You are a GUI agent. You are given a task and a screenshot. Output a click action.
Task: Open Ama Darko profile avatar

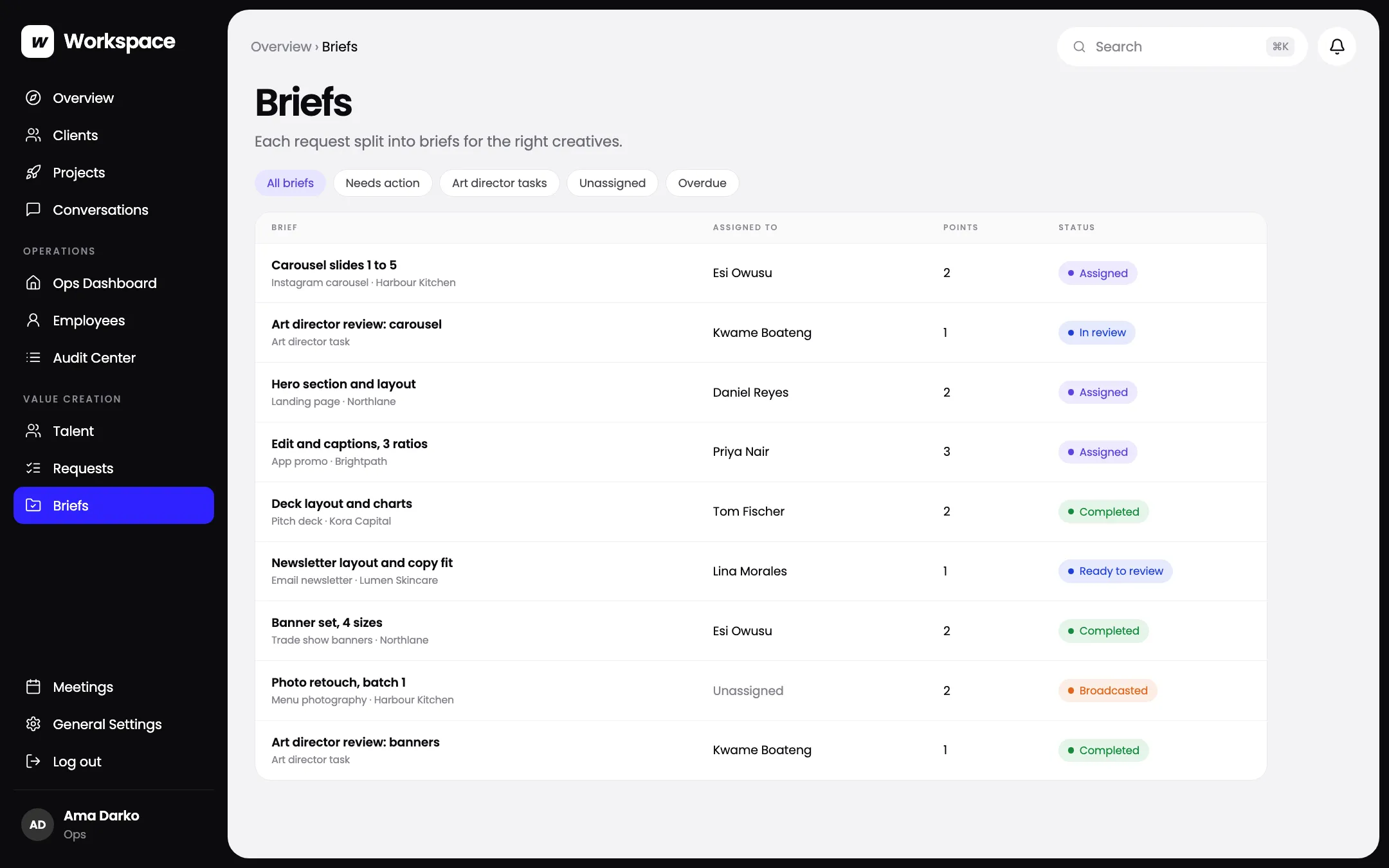click(x=37, y=825)
